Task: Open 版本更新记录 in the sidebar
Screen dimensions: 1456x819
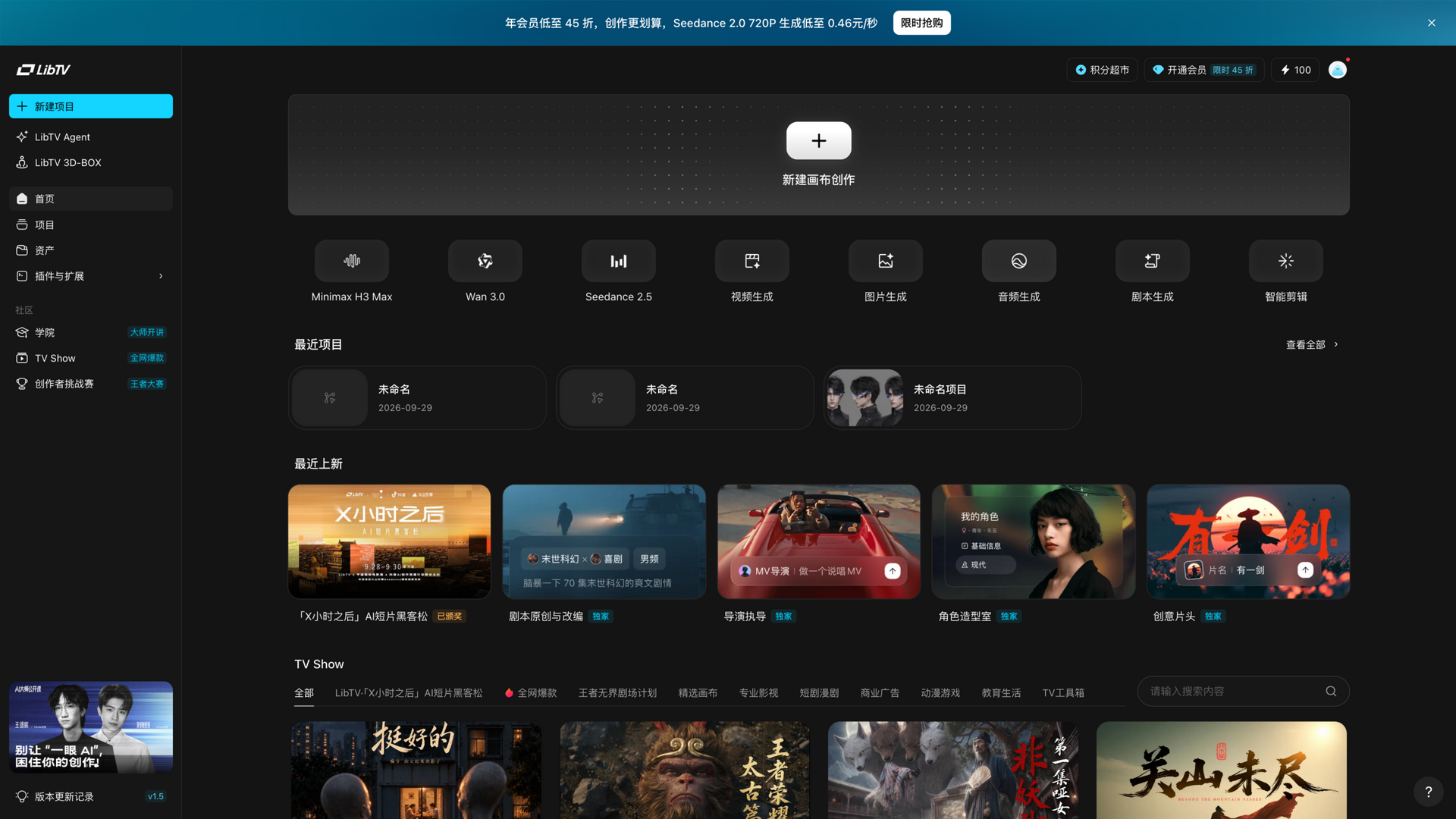Action: click(x=91, y=796)
